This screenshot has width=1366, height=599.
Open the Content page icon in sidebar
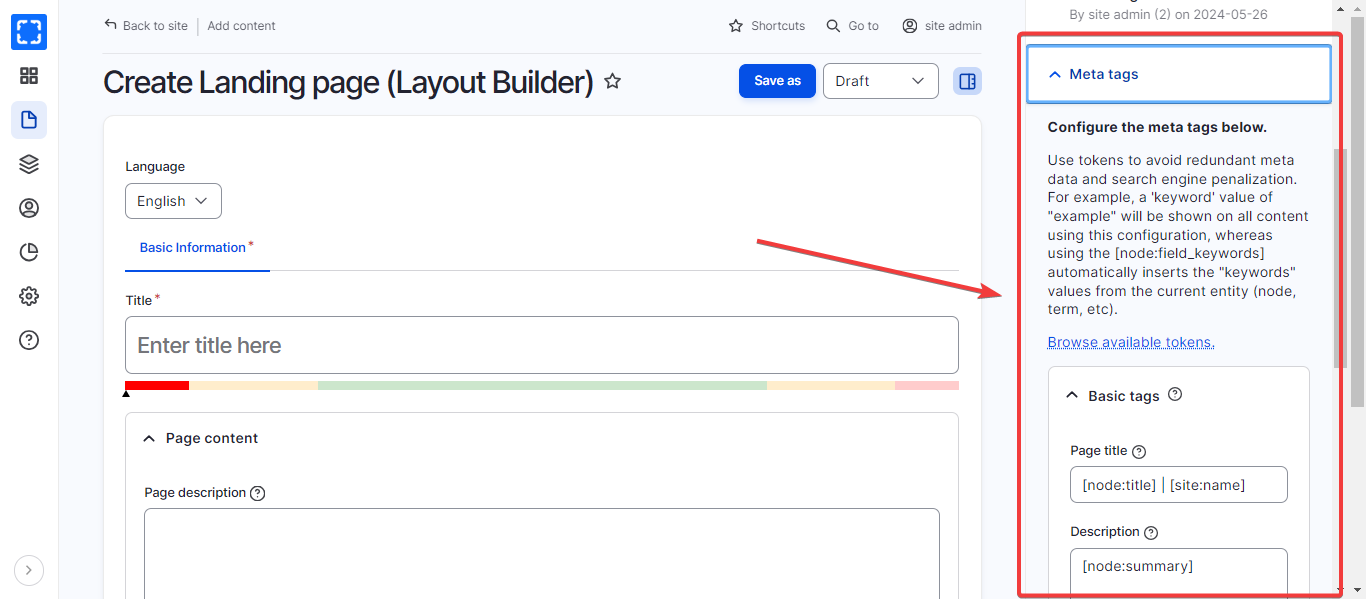29,120
